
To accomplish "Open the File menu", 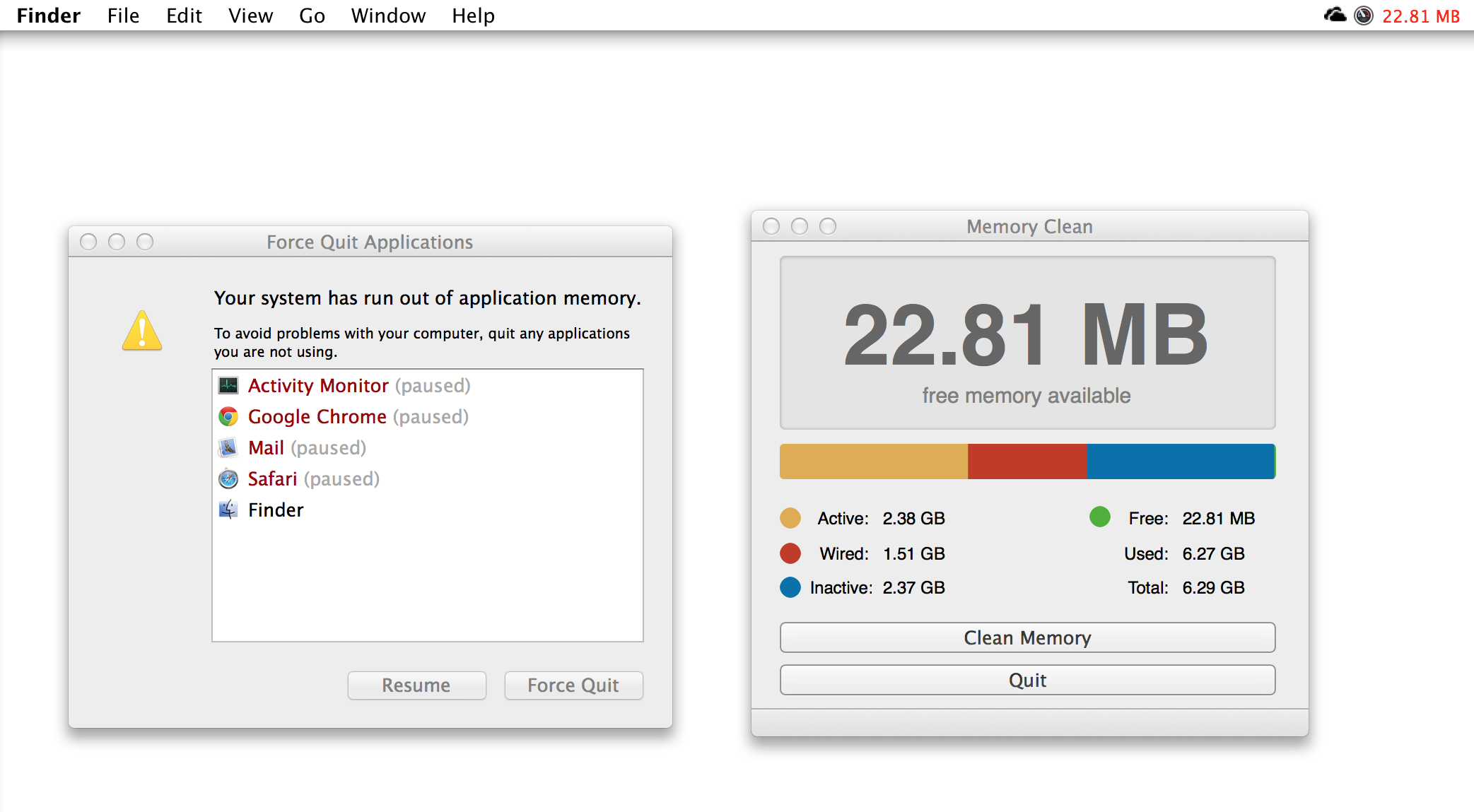I will 123,16.
